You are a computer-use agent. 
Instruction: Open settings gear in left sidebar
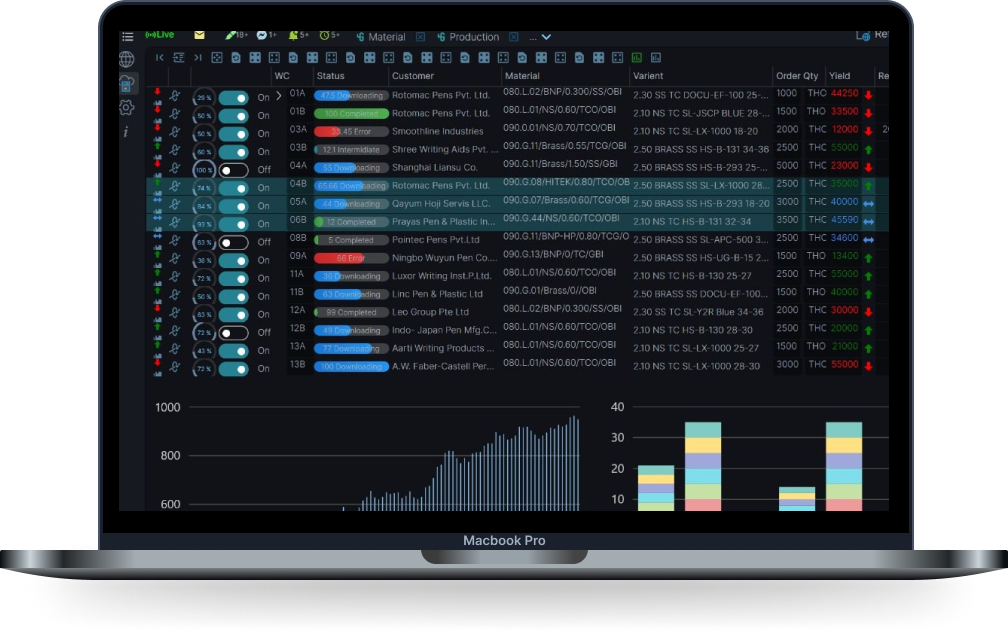[127, 107]
